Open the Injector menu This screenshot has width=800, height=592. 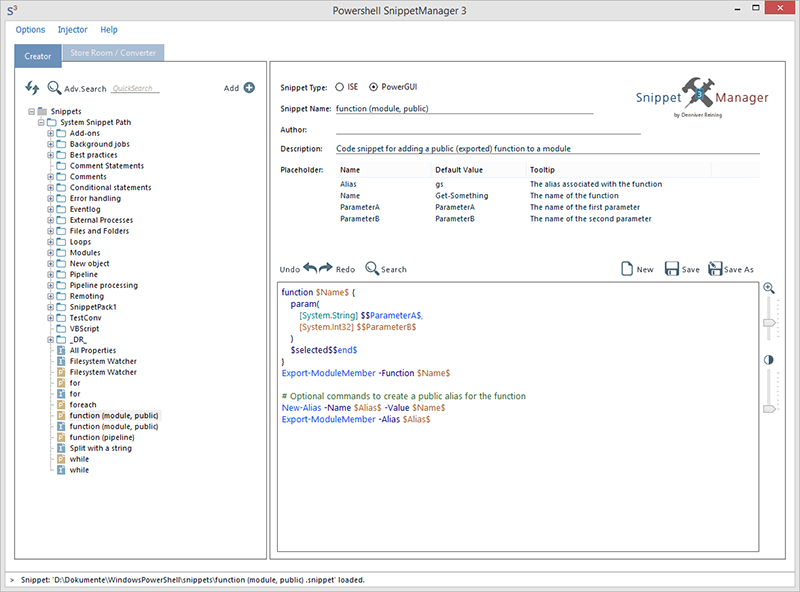72,30
